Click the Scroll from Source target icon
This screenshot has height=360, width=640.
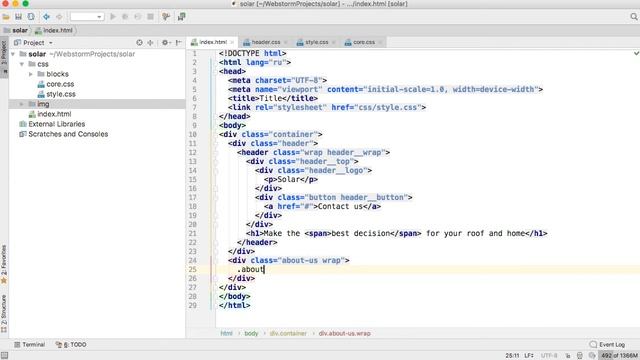click(x=139, y=42)
